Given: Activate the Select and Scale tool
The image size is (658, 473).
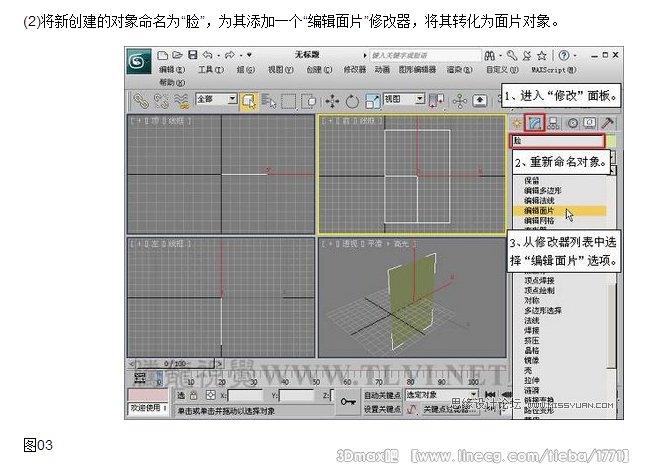Looking at the screenshot, I should point(373,101).
